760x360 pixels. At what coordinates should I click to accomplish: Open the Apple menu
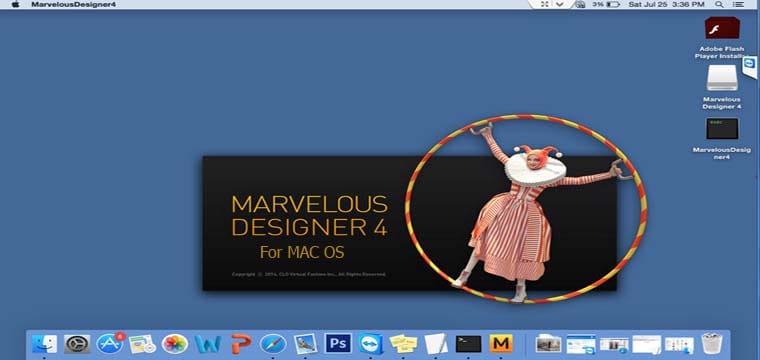16,4
